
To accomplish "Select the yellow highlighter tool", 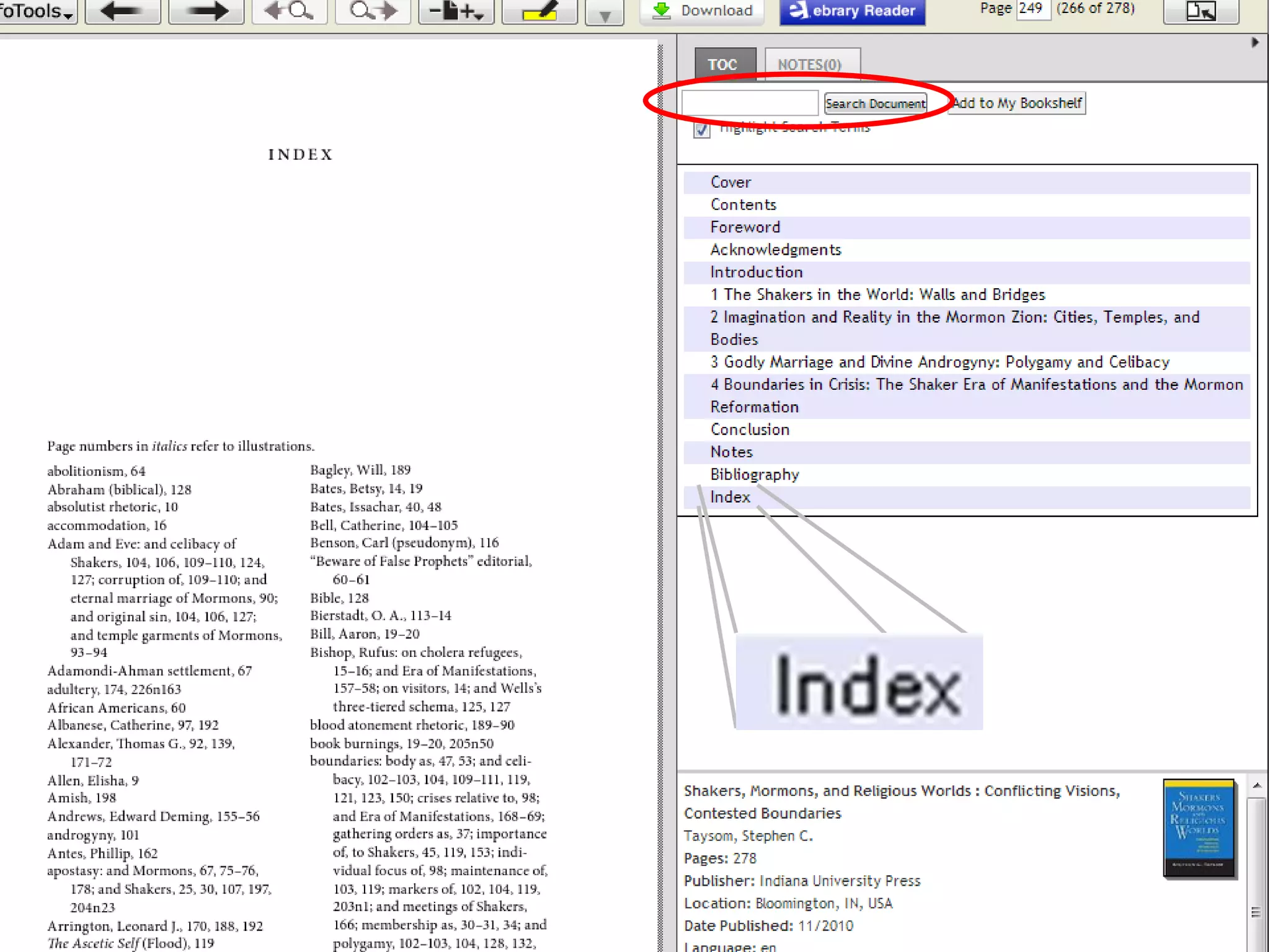I will click(x=539, y=11).
